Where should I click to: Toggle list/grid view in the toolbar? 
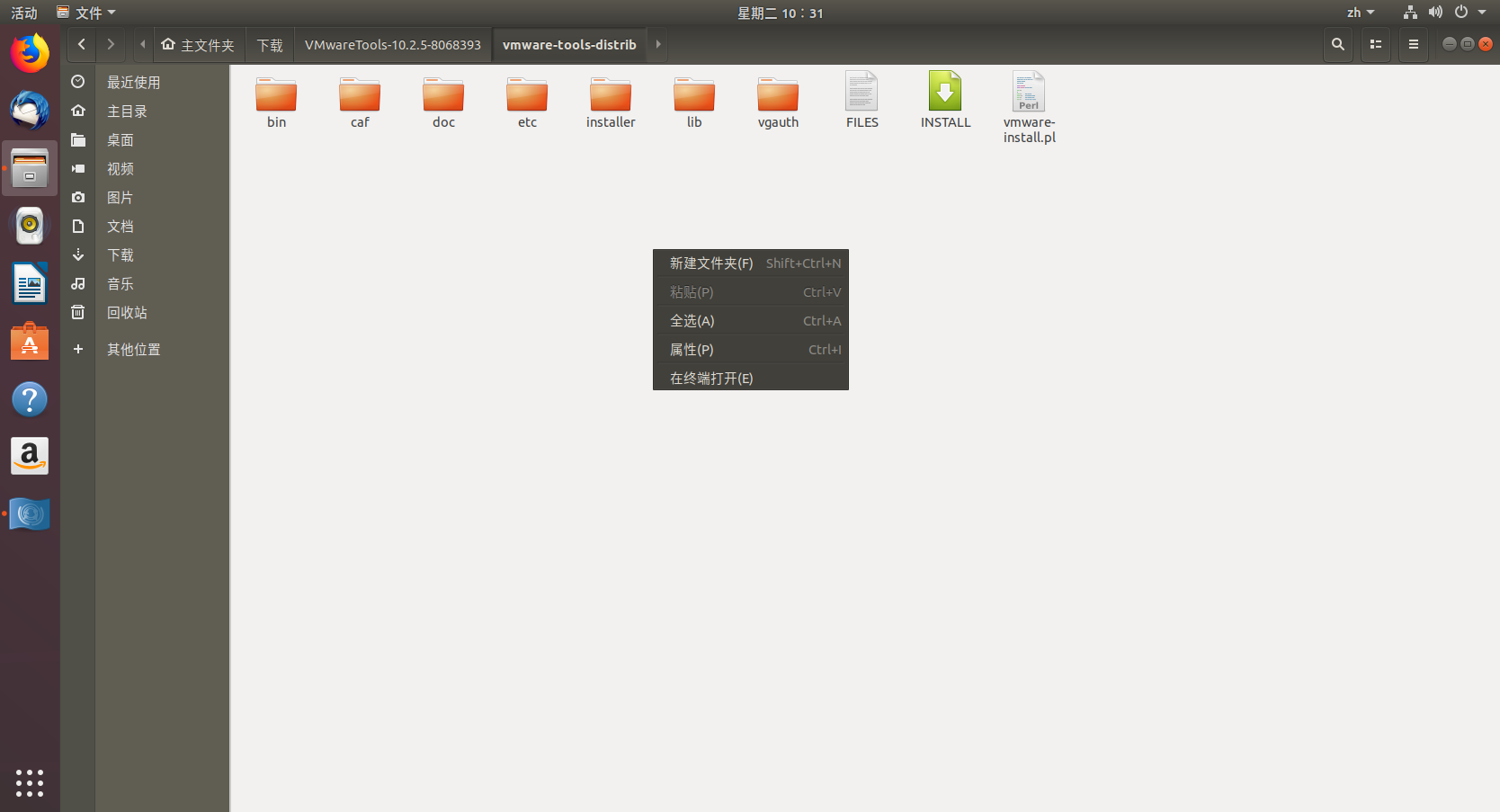coord(1376,44)
